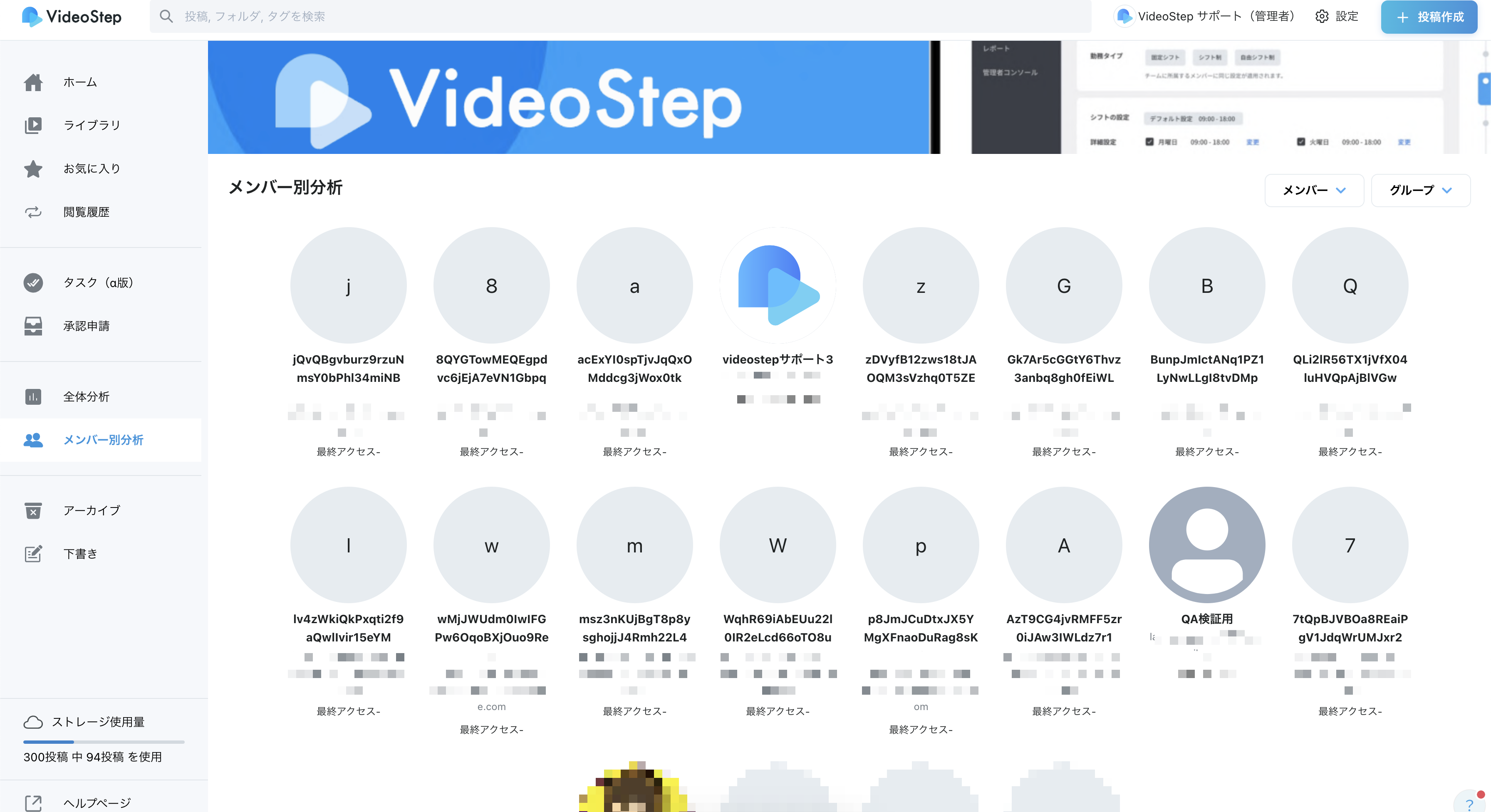The image size is (1491, 812).
Task: Open the Library video icon
Action: coord(33,125)
